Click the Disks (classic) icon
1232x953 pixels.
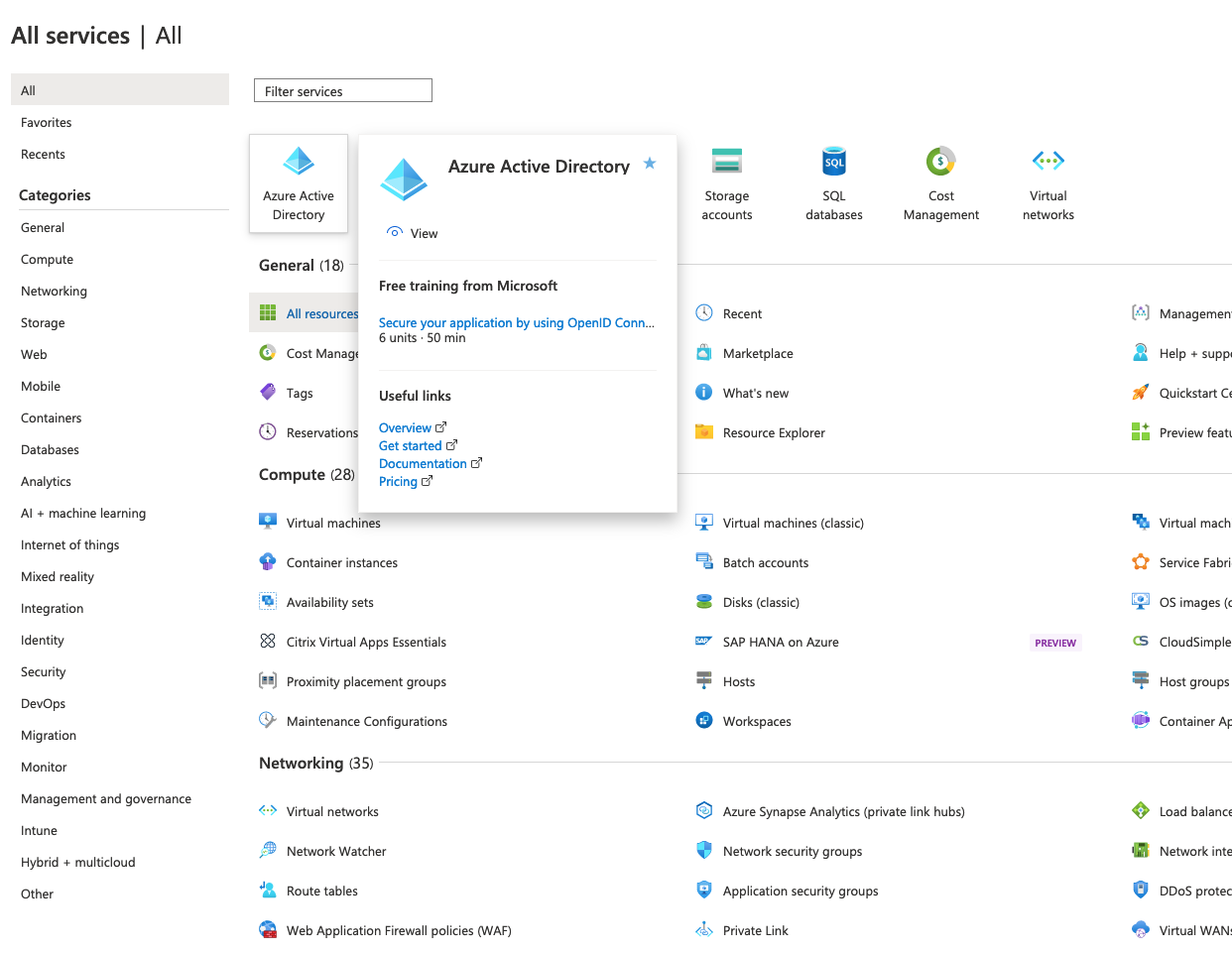704,601
